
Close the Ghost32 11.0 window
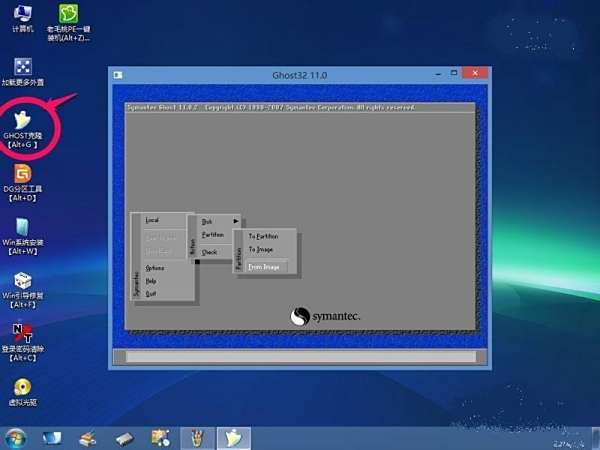point(475,73)
